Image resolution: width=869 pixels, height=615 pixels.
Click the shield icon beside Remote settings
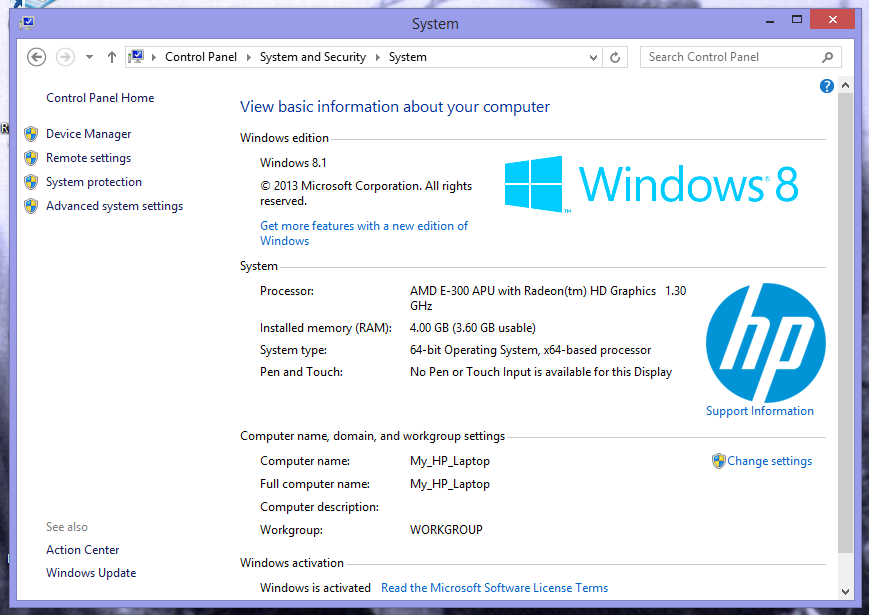tap(31, 158)
